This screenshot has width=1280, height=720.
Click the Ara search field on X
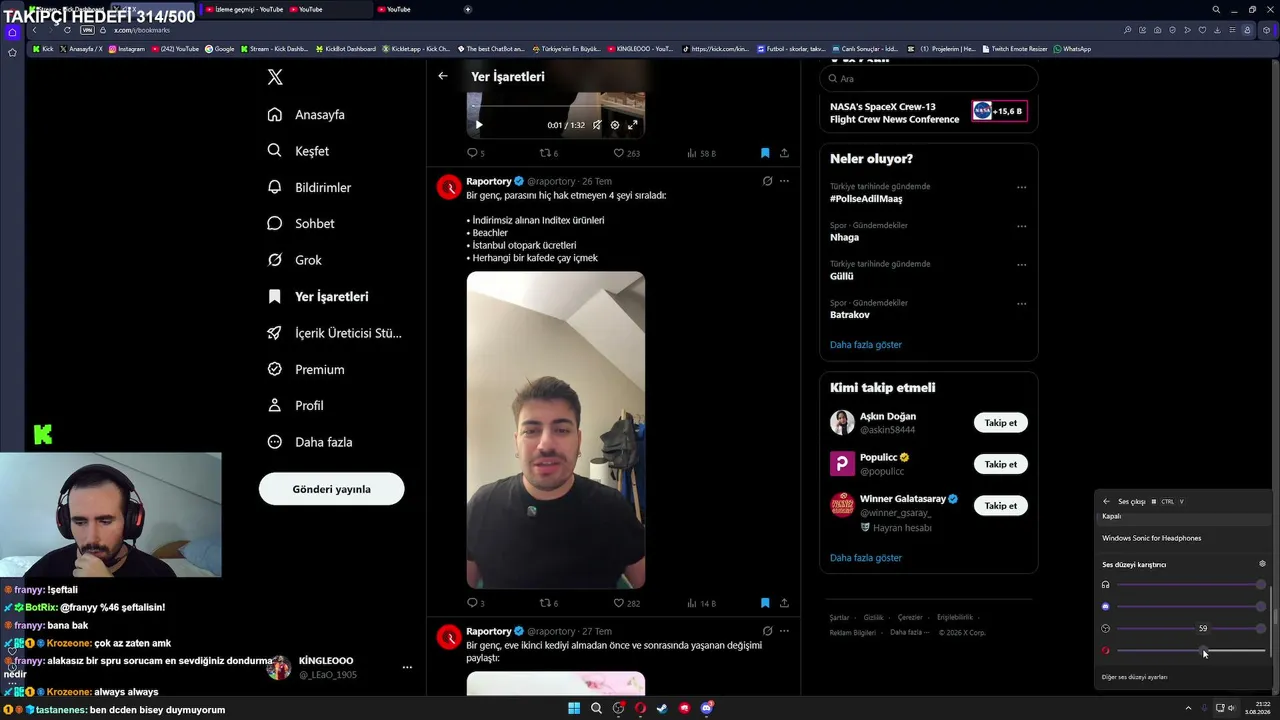(x=929, y=79)
